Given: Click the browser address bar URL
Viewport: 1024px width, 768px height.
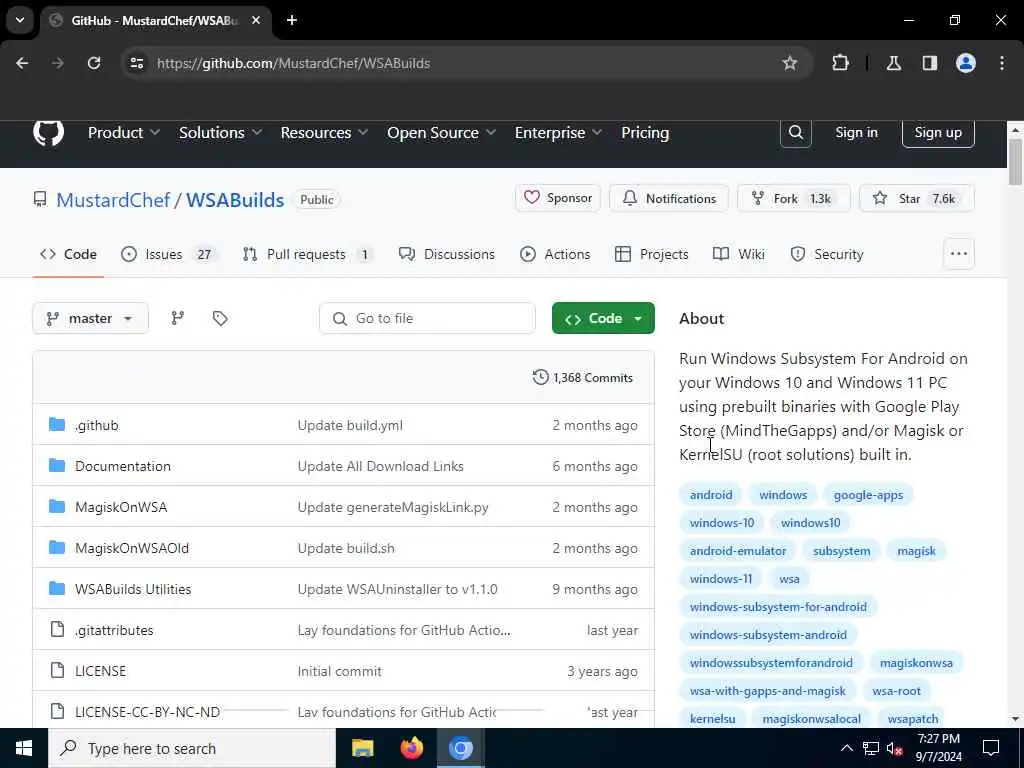Looking at the screenshot, I should pos(293,63).
